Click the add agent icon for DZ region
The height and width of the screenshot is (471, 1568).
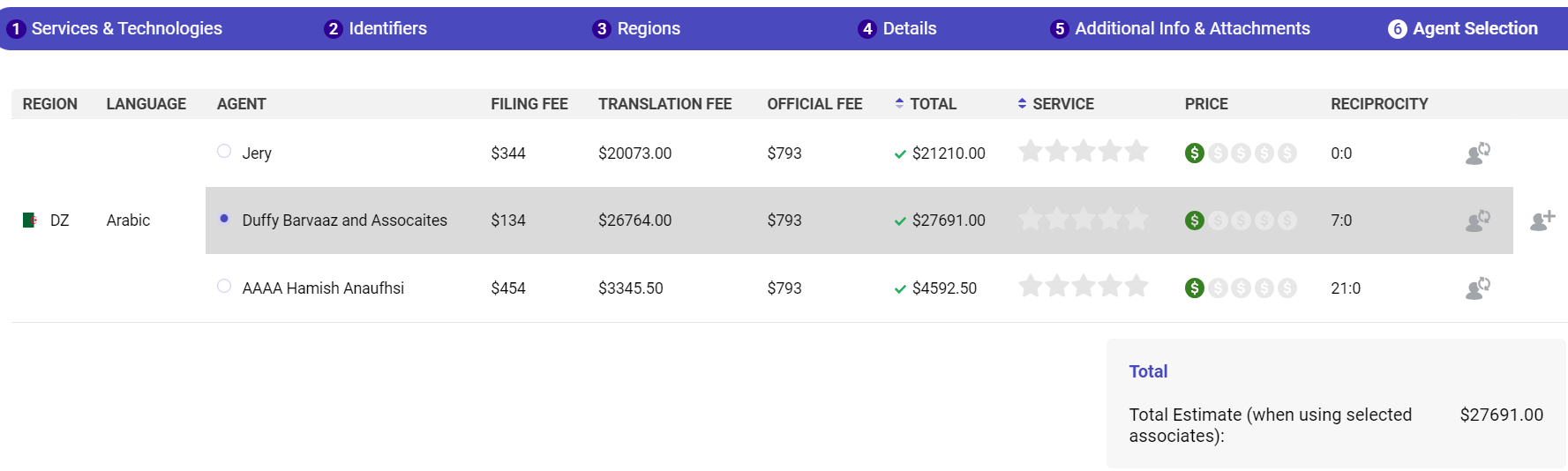click(1542, 221)
